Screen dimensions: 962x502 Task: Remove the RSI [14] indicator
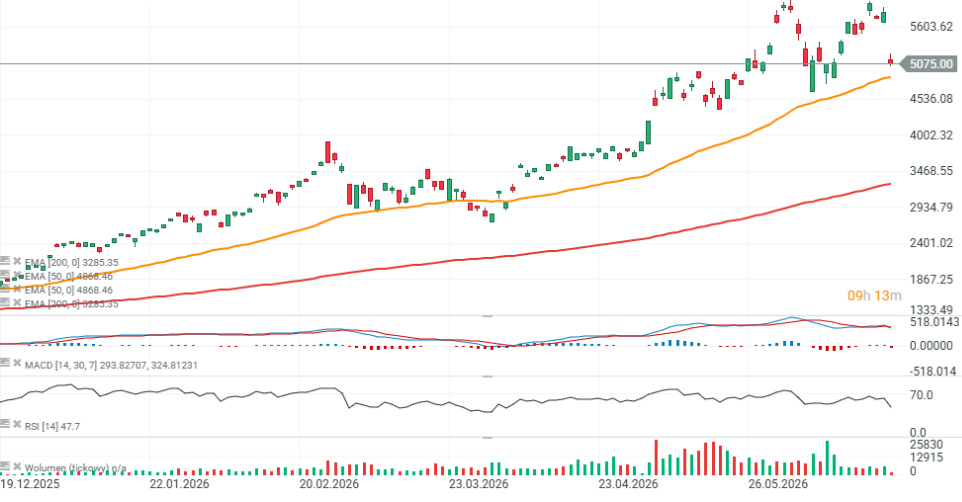(17, 425)
